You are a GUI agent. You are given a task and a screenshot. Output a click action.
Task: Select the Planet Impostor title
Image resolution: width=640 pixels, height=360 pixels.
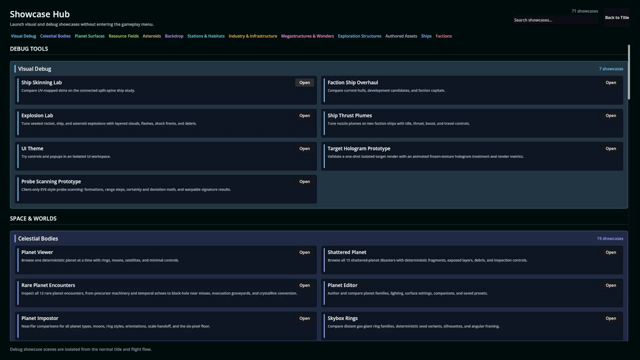point(40,318)
